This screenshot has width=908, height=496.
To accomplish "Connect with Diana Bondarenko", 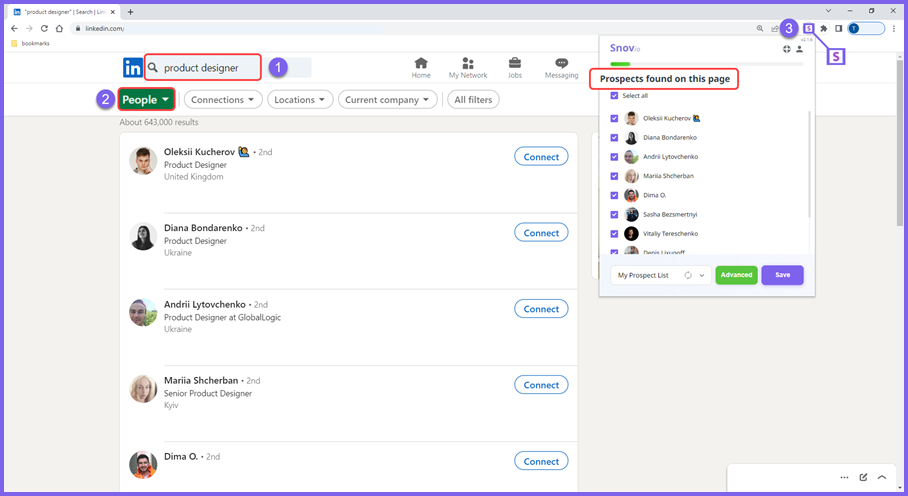I will [x=541, y=233].
